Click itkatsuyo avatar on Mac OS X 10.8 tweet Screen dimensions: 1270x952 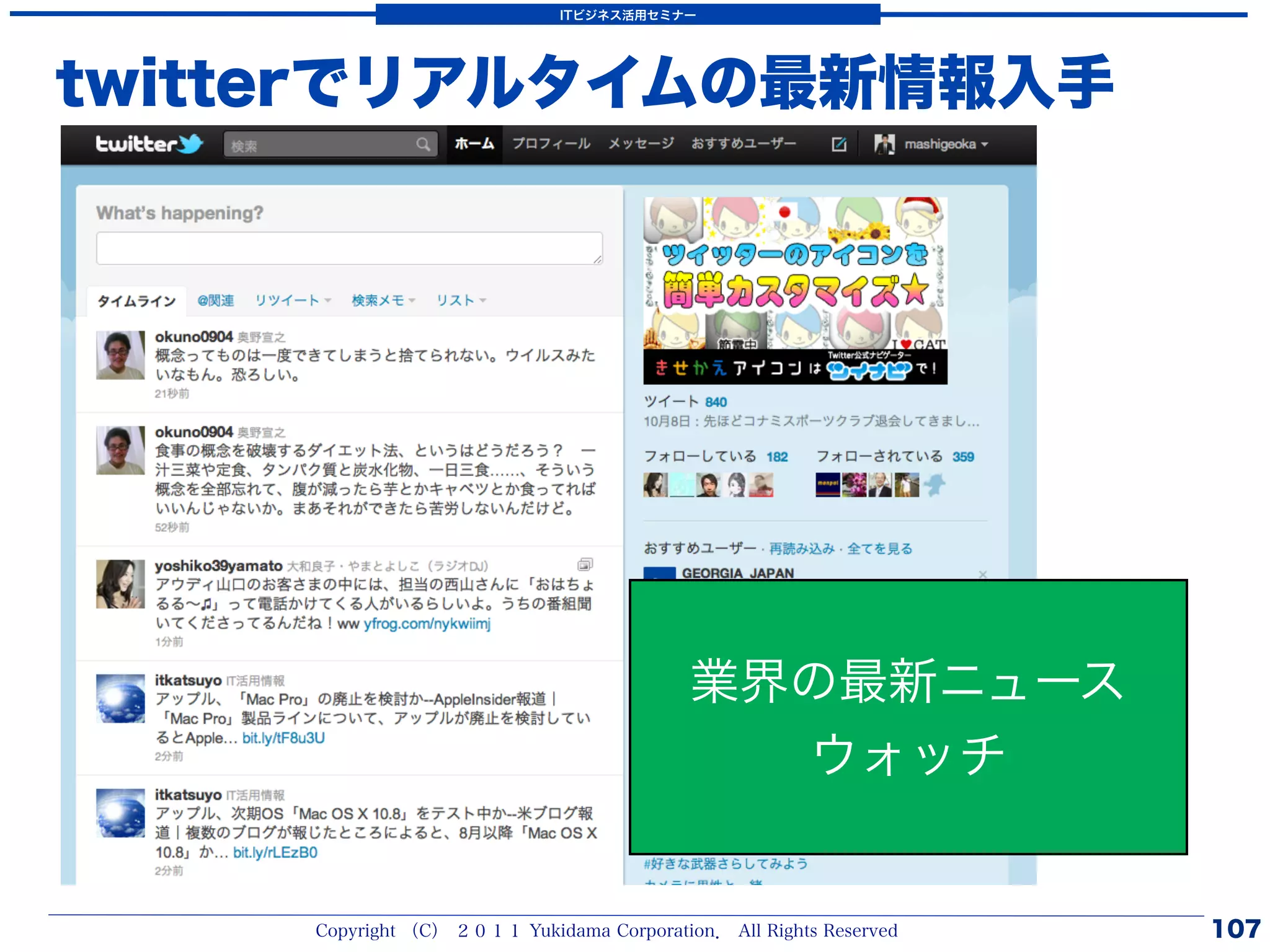(x=120, y=813)
